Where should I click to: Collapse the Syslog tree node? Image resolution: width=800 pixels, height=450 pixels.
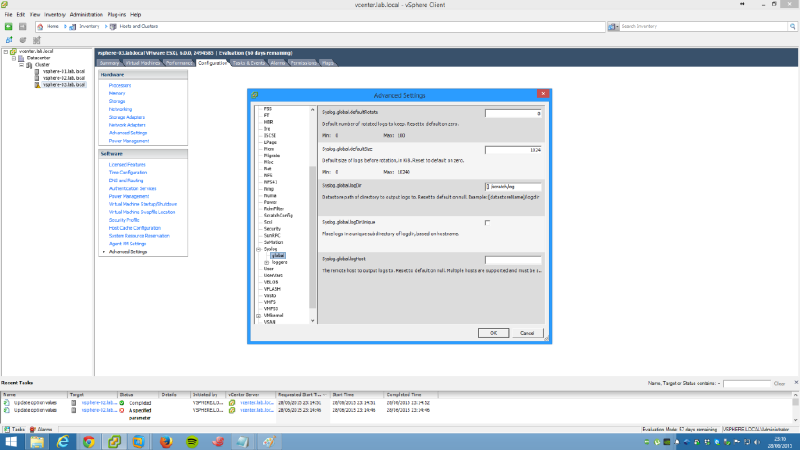click(258, 249)
